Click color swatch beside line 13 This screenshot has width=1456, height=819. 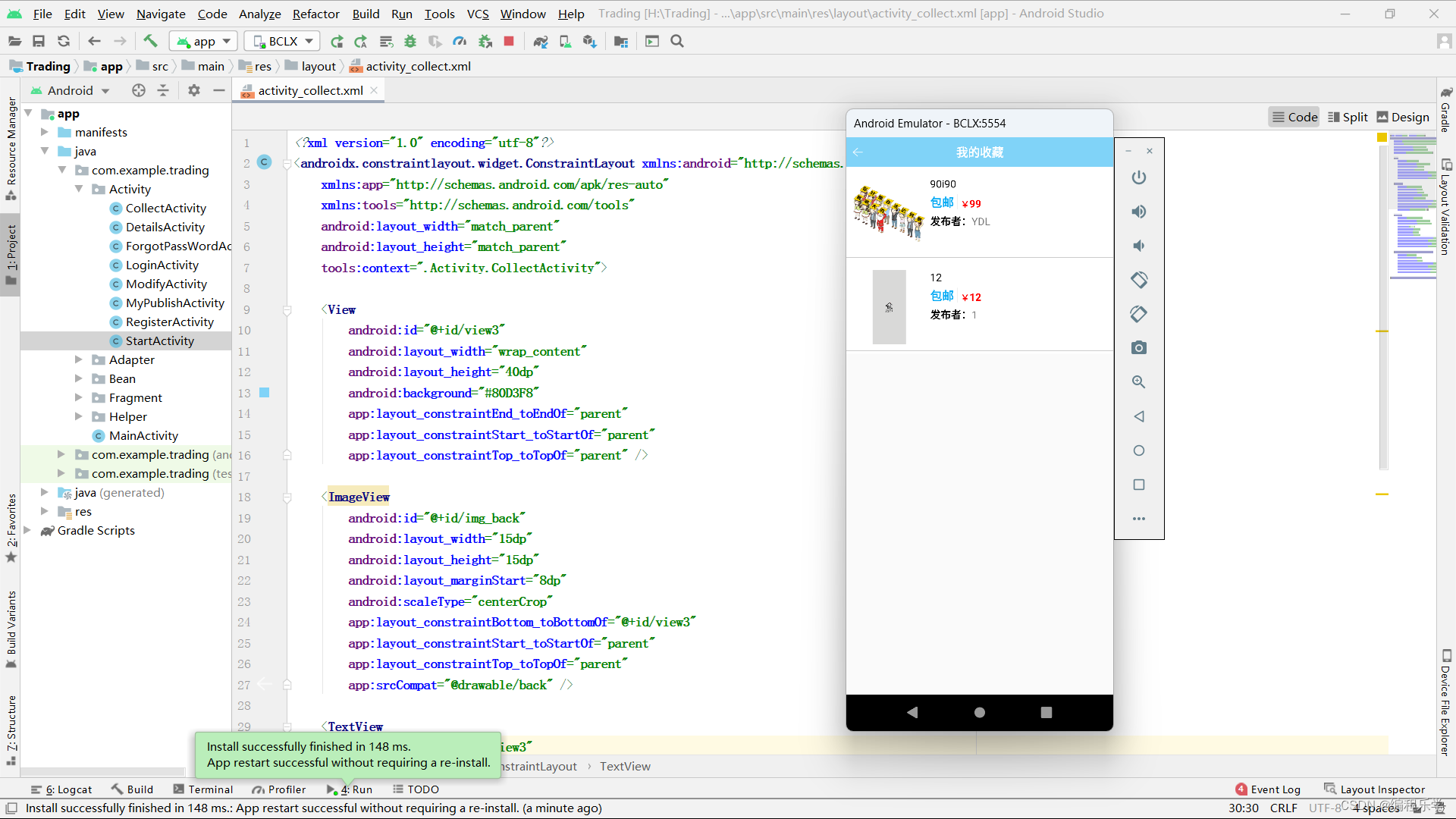265,393
